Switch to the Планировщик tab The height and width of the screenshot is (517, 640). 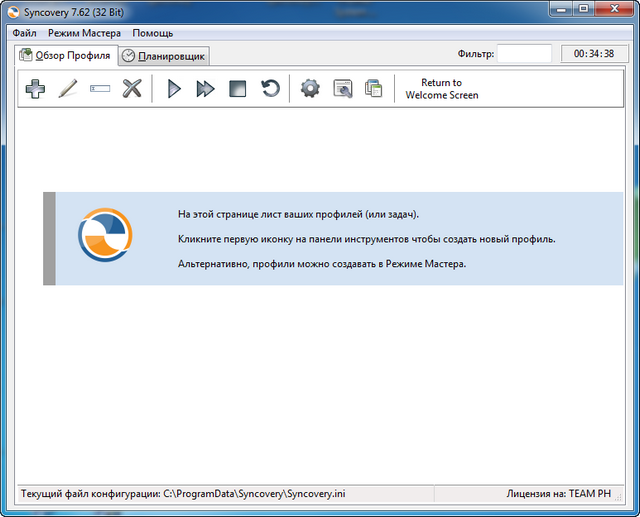[165, 56]
